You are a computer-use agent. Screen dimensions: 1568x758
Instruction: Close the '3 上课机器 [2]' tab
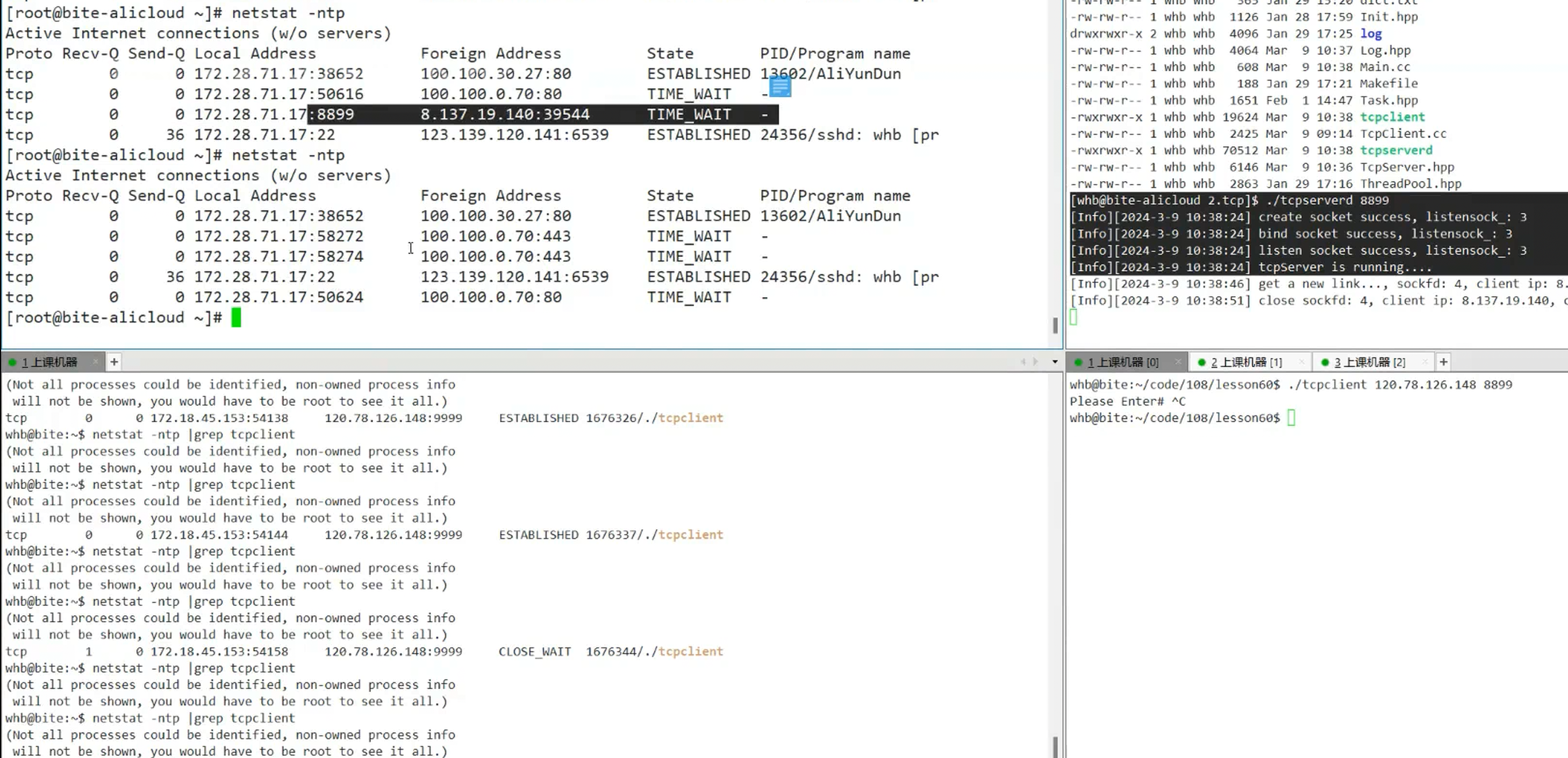coord(1425,363)
